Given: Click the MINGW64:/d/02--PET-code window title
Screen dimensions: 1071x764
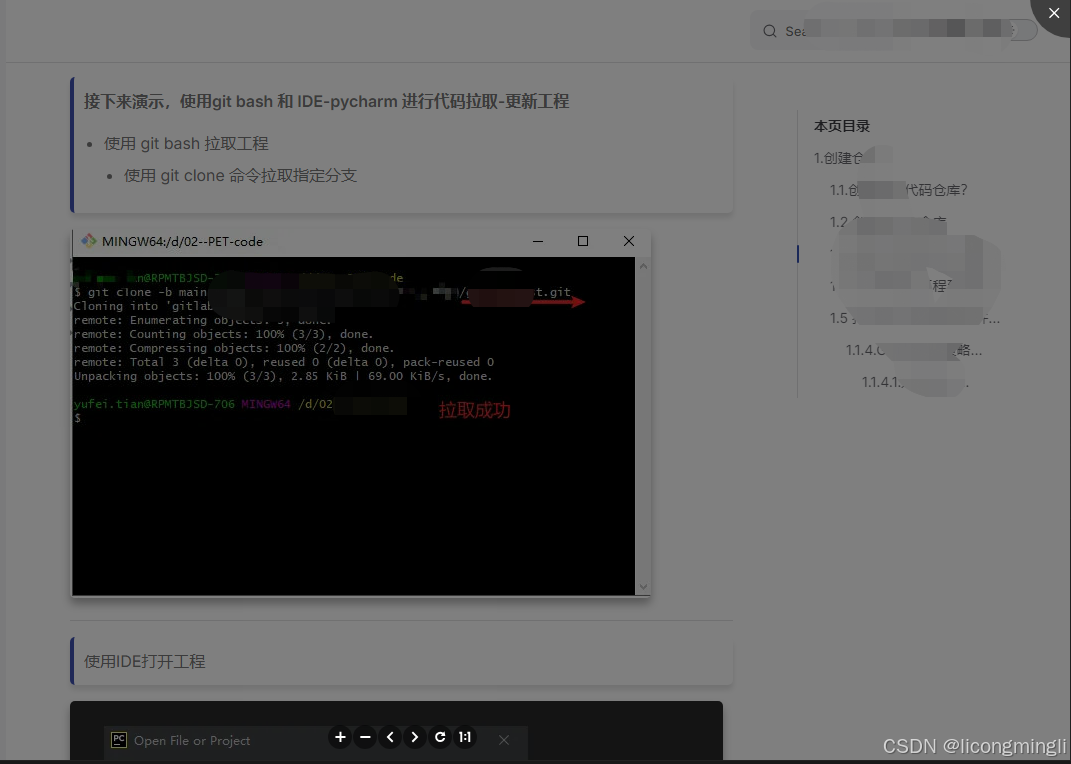Looking at the screenshot, I should click(x=182, y=241).
